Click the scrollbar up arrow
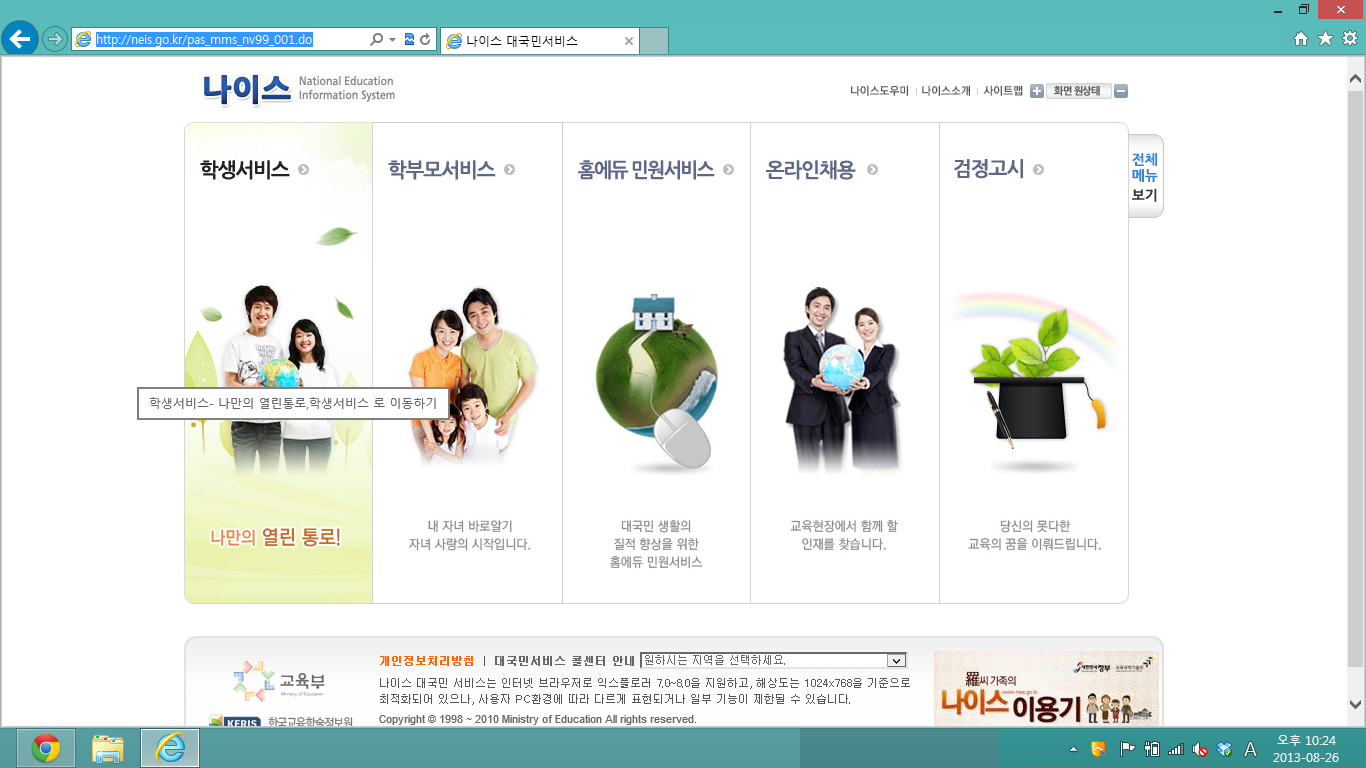 coord(1356,78)
